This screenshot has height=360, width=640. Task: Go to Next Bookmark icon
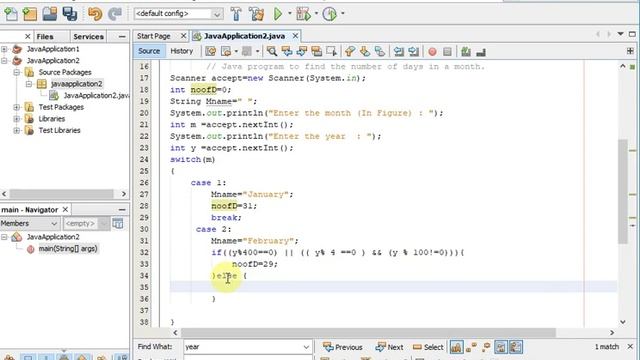pyautogui.click(x=365, y=51)
